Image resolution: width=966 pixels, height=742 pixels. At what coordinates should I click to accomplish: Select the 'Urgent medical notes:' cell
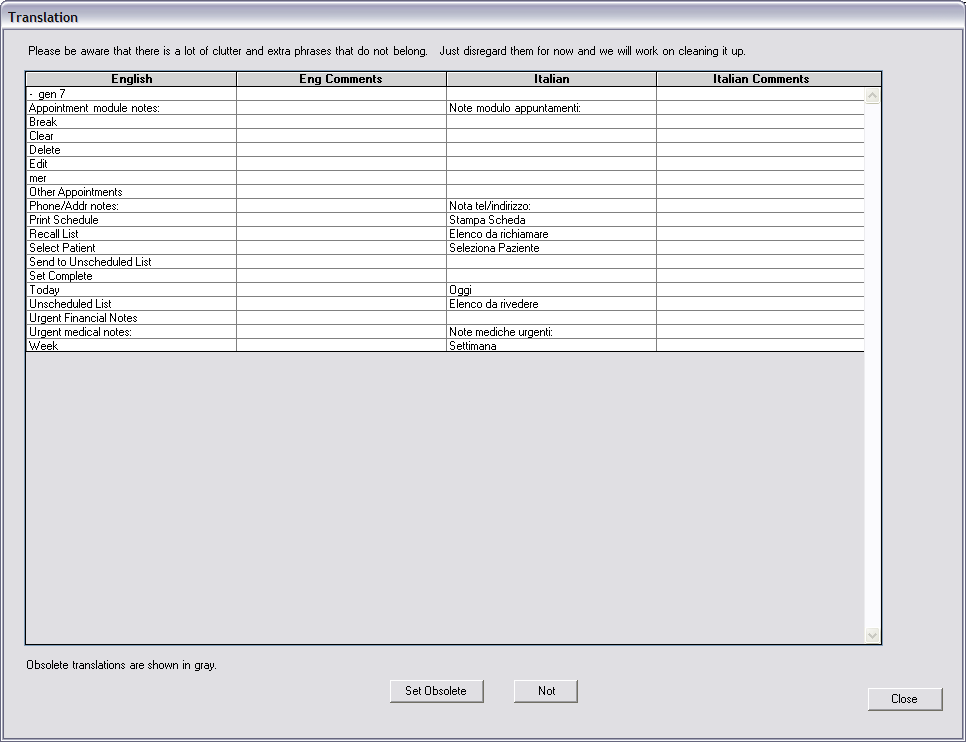tap(131, 332)
